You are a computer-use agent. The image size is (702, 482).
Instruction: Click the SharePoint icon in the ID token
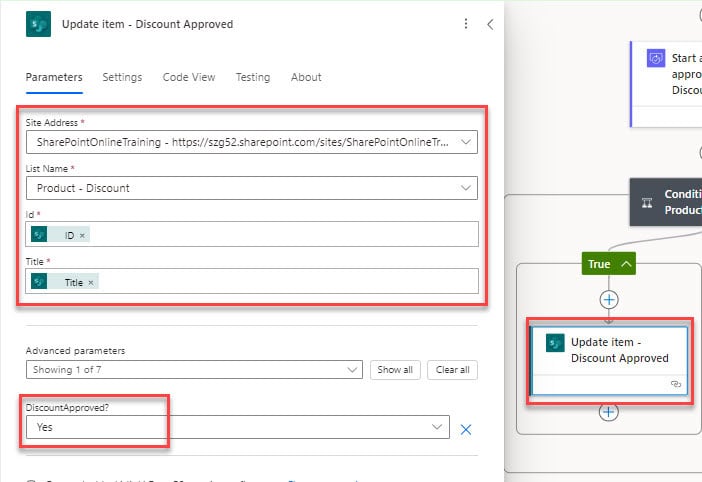tap(39, 235)
